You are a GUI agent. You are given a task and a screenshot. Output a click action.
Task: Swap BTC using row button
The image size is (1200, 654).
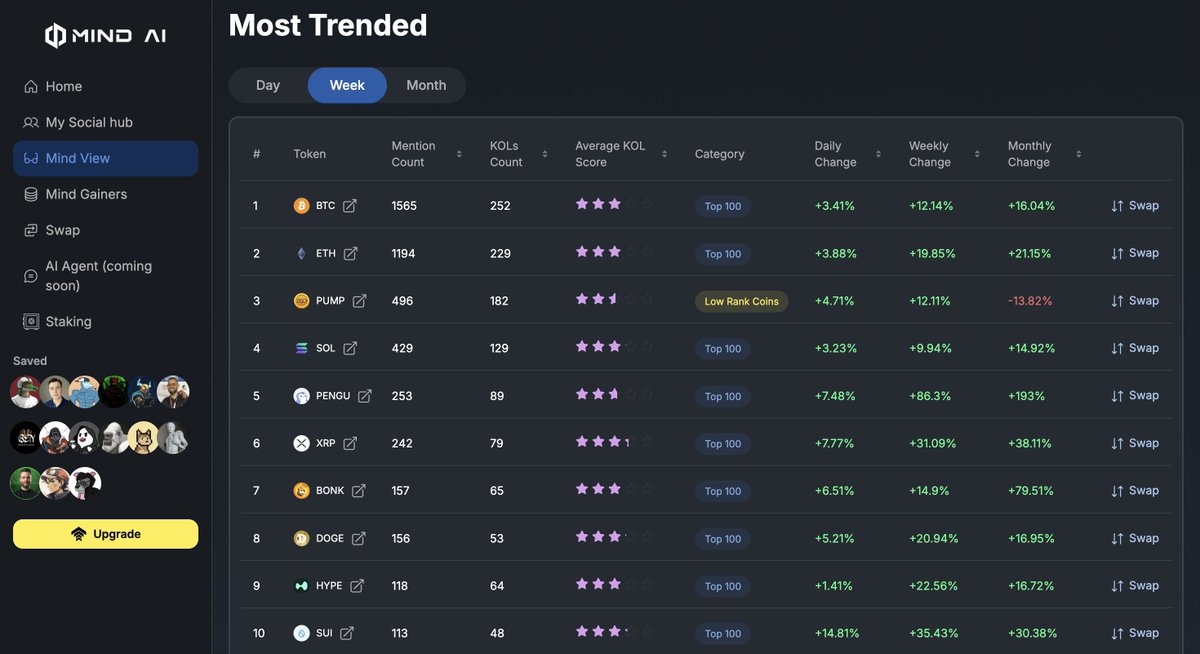(x=1135, y=206)
